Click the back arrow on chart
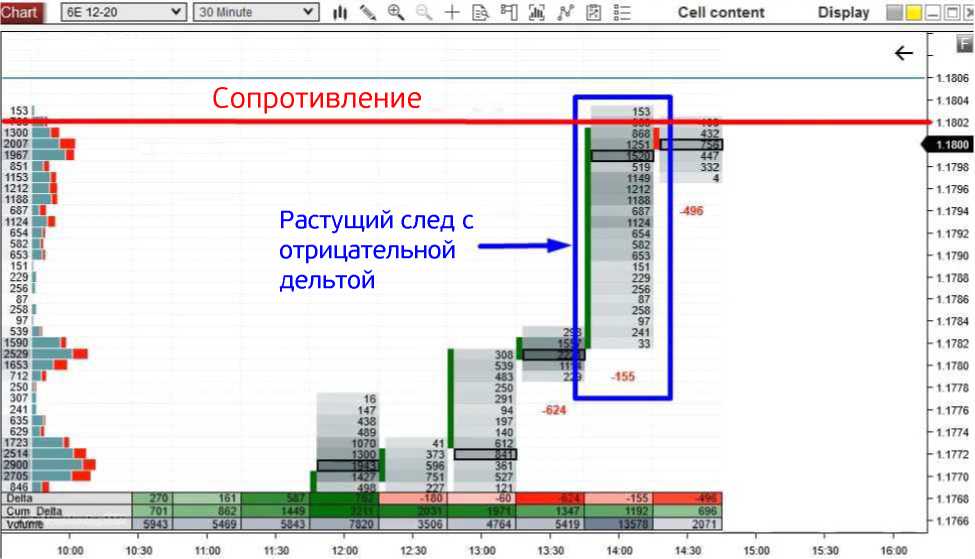 tap(904, 53)
